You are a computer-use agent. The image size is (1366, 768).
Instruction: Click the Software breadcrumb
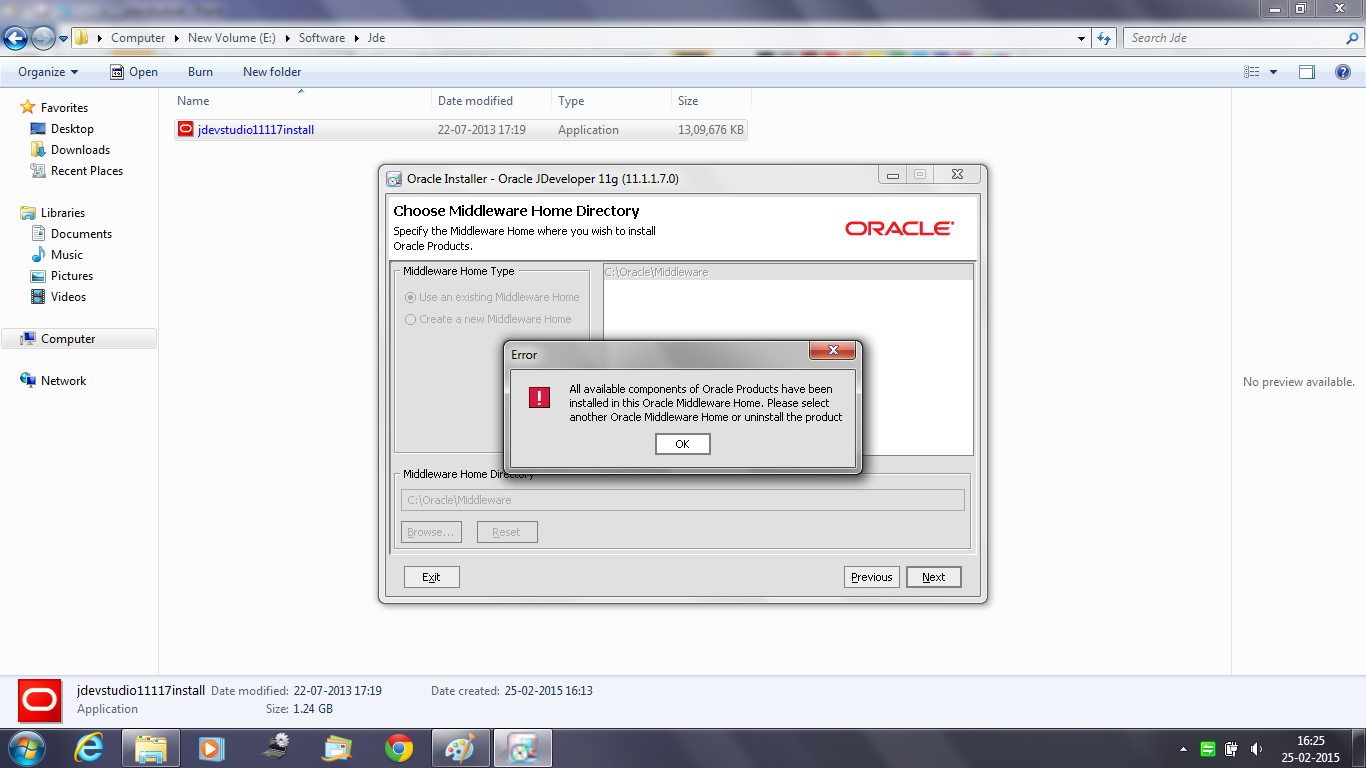(322, 38)
